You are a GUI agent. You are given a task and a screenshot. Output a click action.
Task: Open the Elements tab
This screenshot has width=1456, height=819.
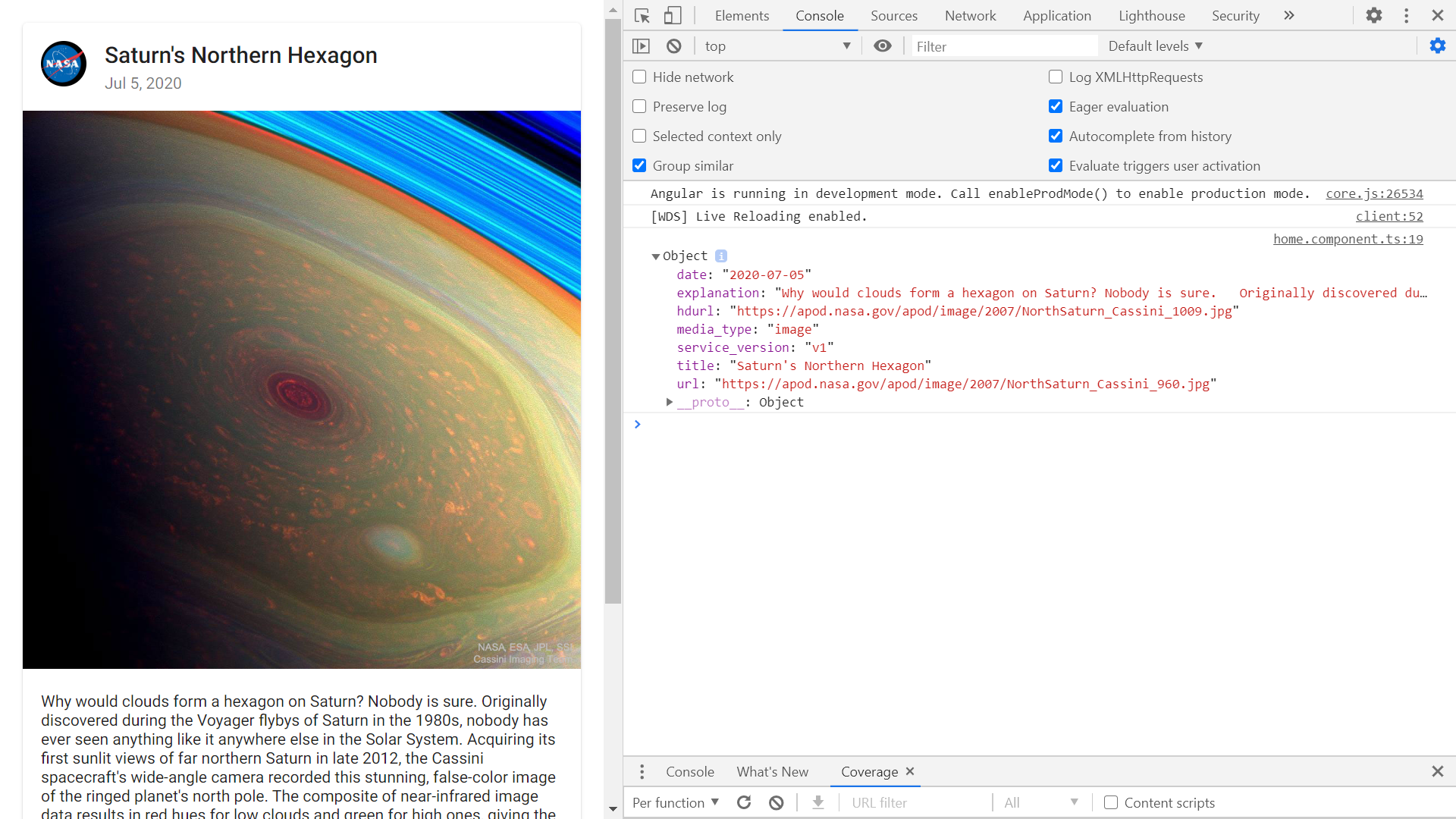(x=741, y=16)
